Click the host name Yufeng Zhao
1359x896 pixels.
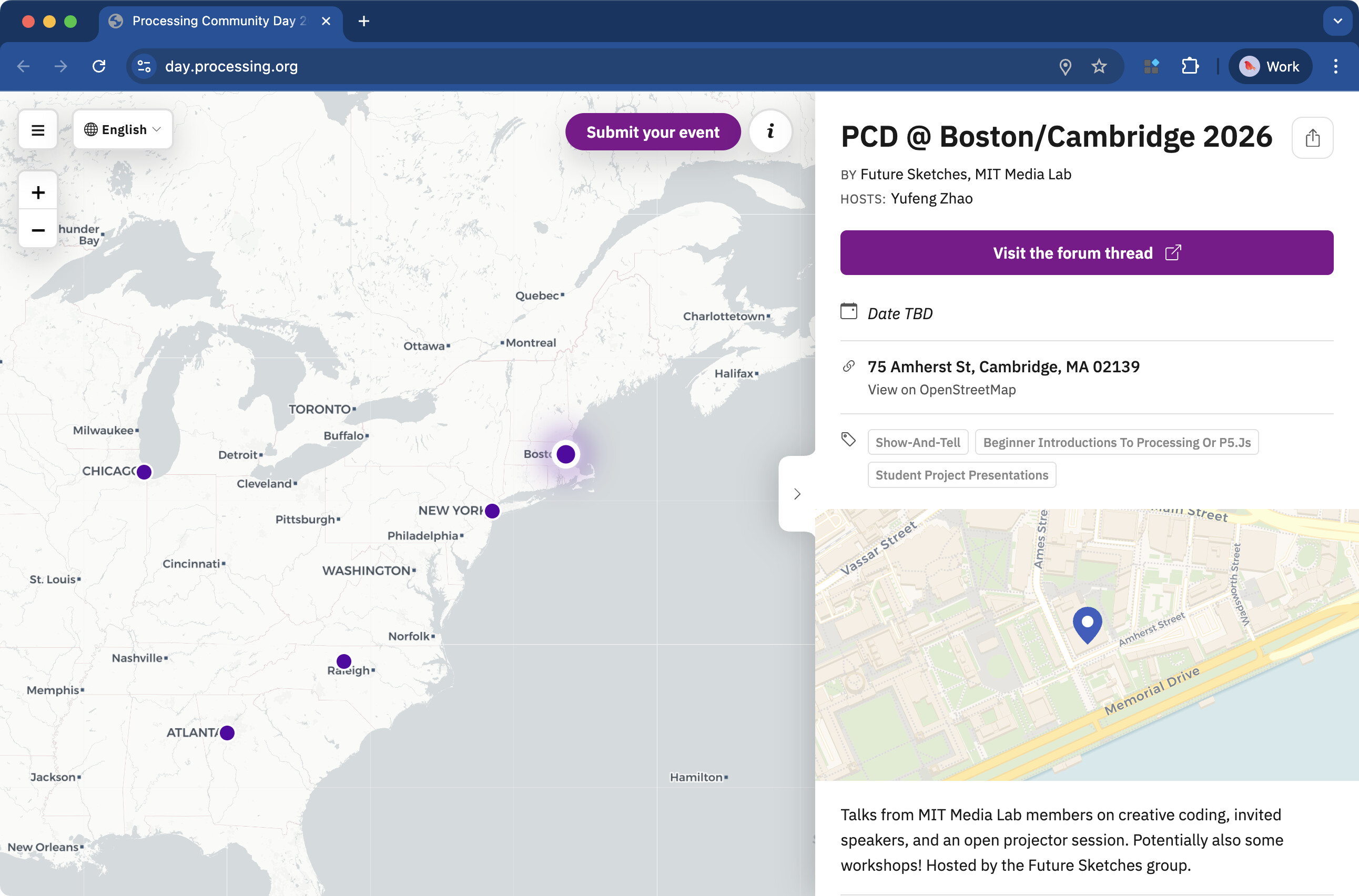coord(931,198)
